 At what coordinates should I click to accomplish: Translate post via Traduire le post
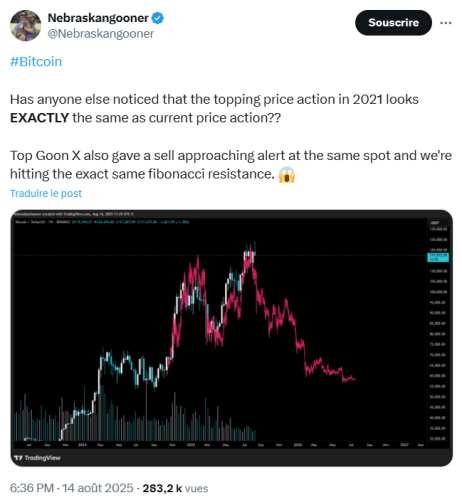coord(46,193)
